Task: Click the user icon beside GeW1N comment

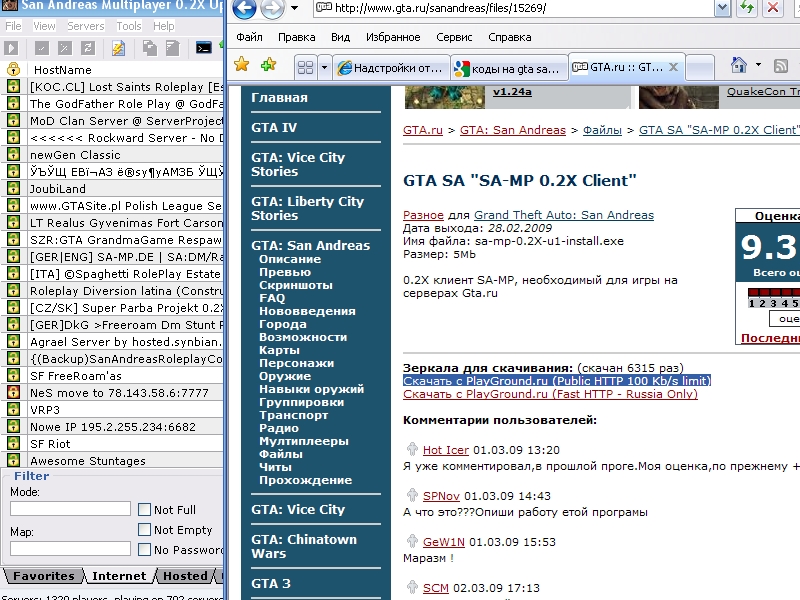Action: point(412,541)
